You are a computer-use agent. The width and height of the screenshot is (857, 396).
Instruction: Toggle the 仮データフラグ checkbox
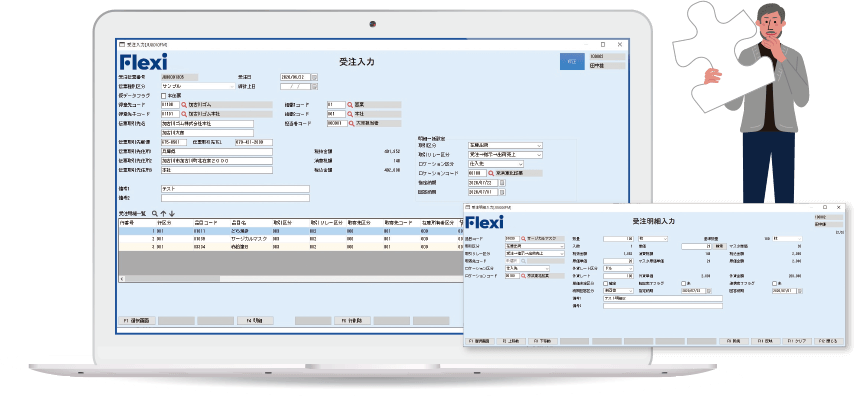(163, 96)
